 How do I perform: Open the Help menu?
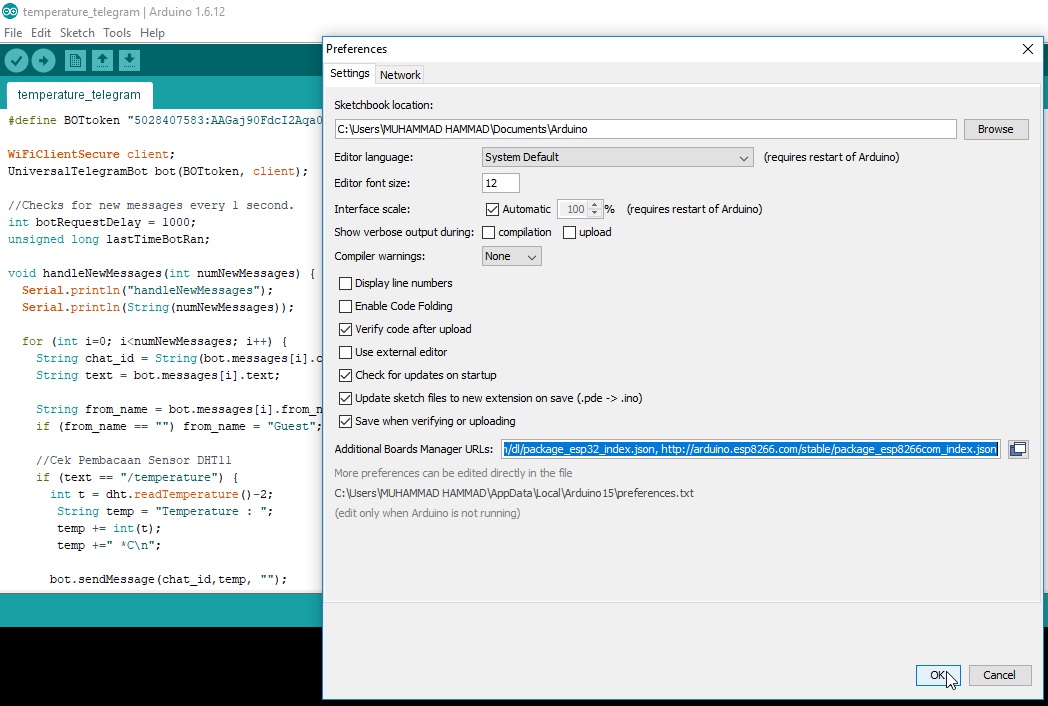152,33
